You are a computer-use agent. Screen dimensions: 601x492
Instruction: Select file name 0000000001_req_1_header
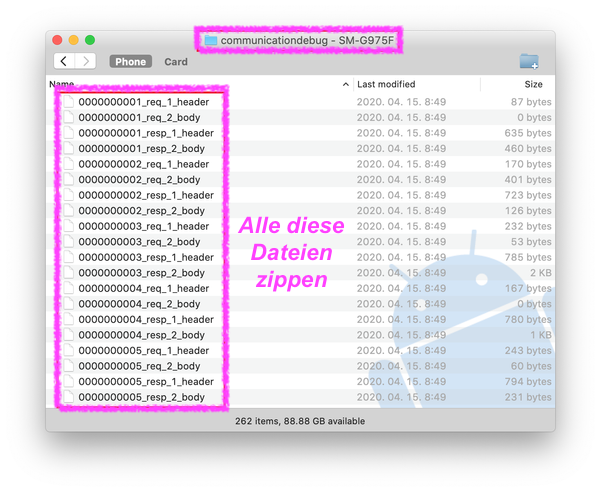coord(144,102)
